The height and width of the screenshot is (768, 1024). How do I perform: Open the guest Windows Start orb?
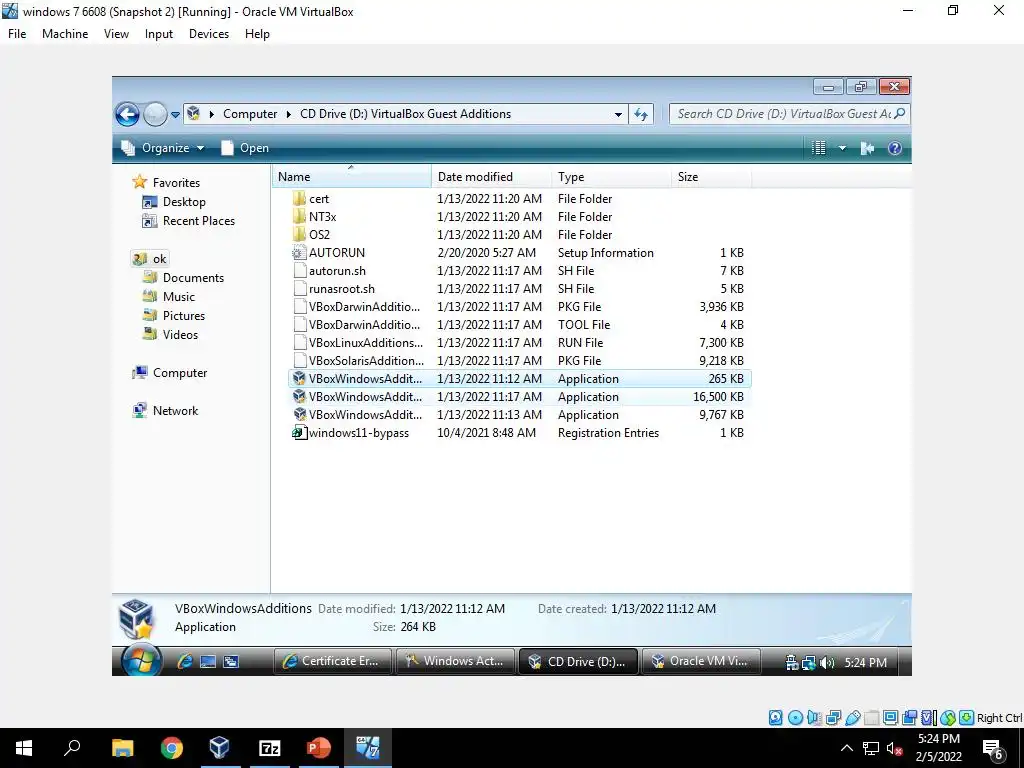pyautogui.click(x=140, y=660)
